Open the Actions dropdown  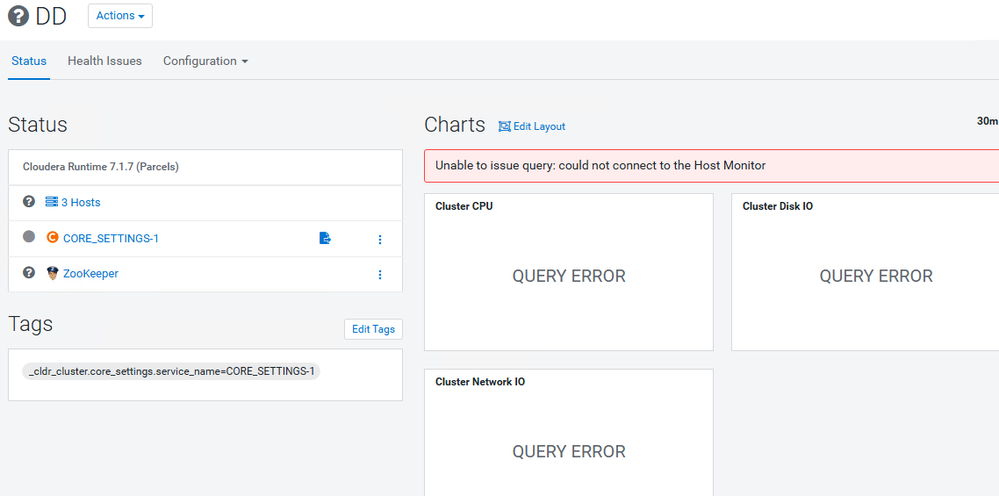pyautogui.click(x=120, y=16)
